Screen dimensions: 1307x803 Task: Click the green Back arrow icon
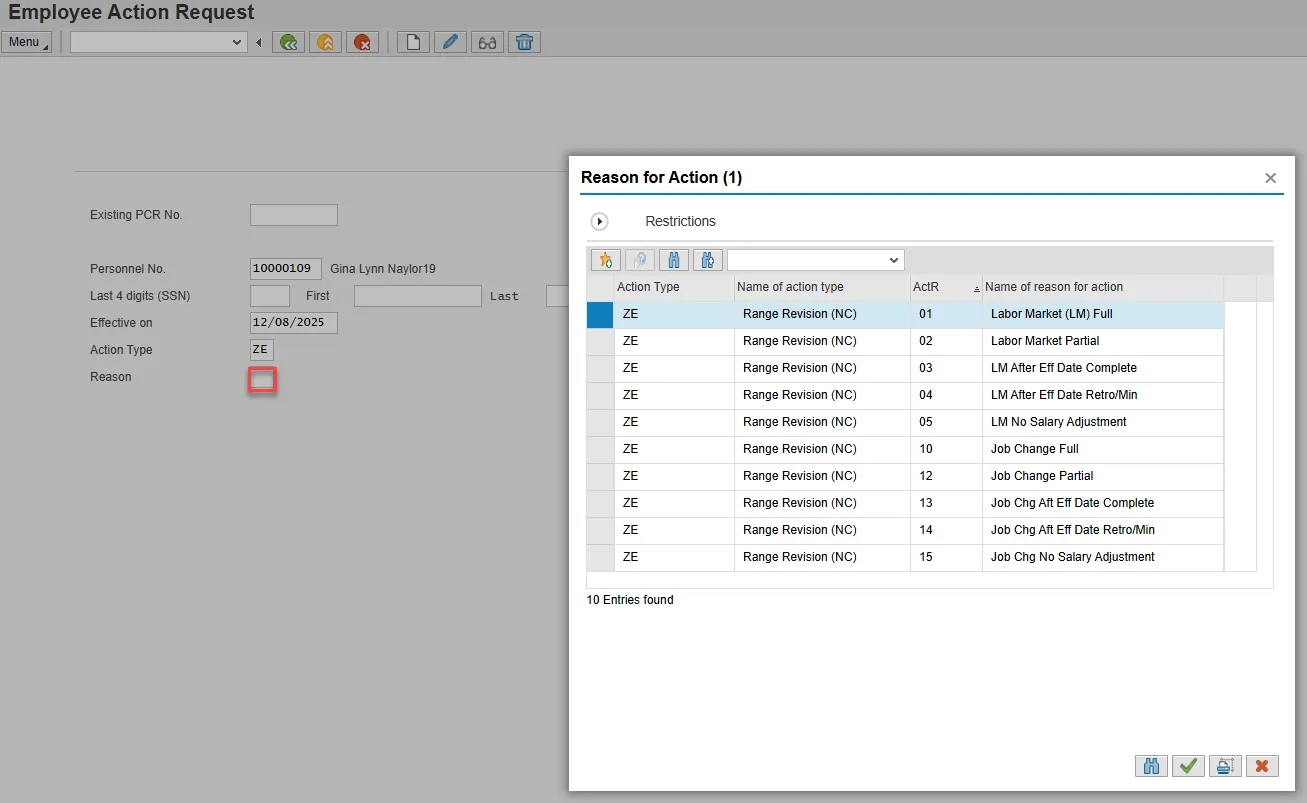click(x=288, y=42)
